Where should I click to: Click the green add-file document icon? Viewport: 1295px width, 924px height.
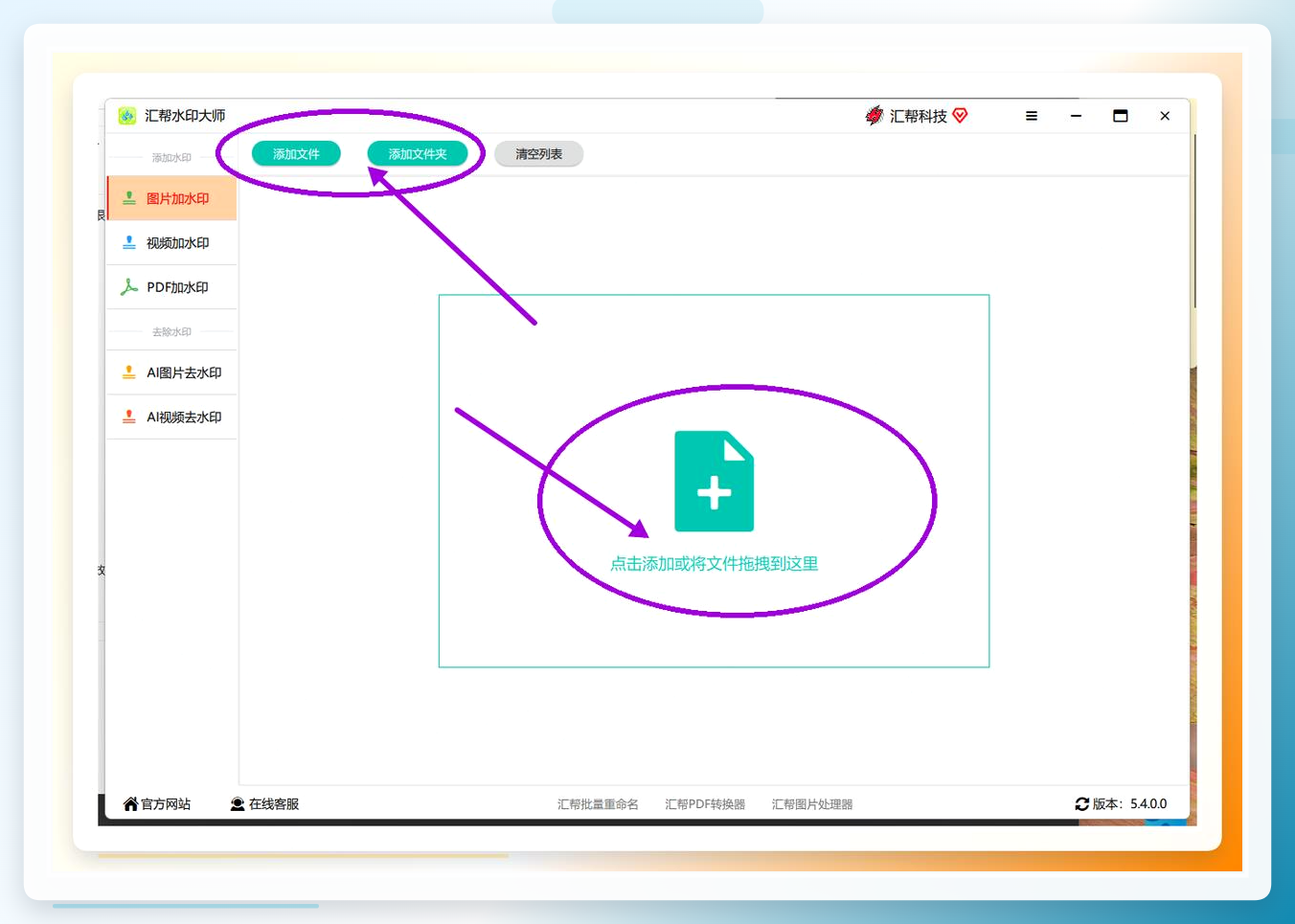pos(714,481)
